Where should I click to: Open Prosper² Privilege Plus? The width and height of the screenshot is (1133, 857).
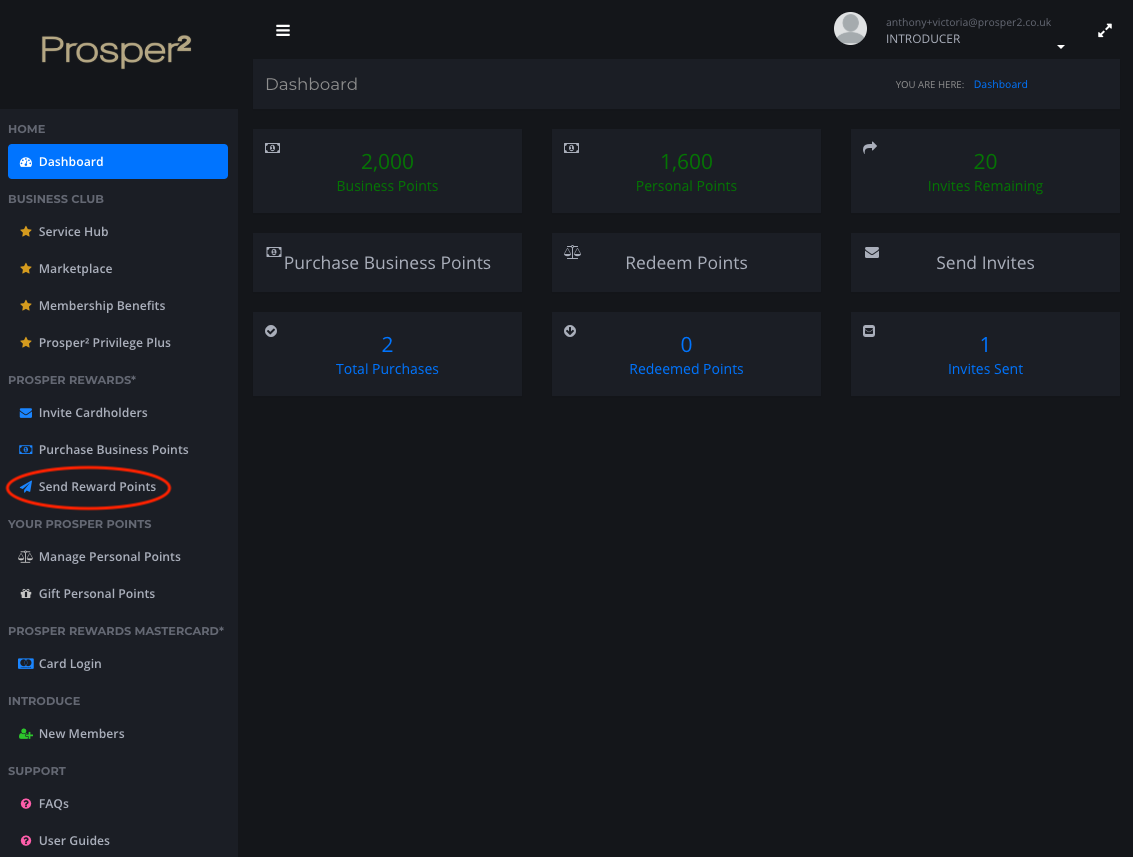pos(105,343)
